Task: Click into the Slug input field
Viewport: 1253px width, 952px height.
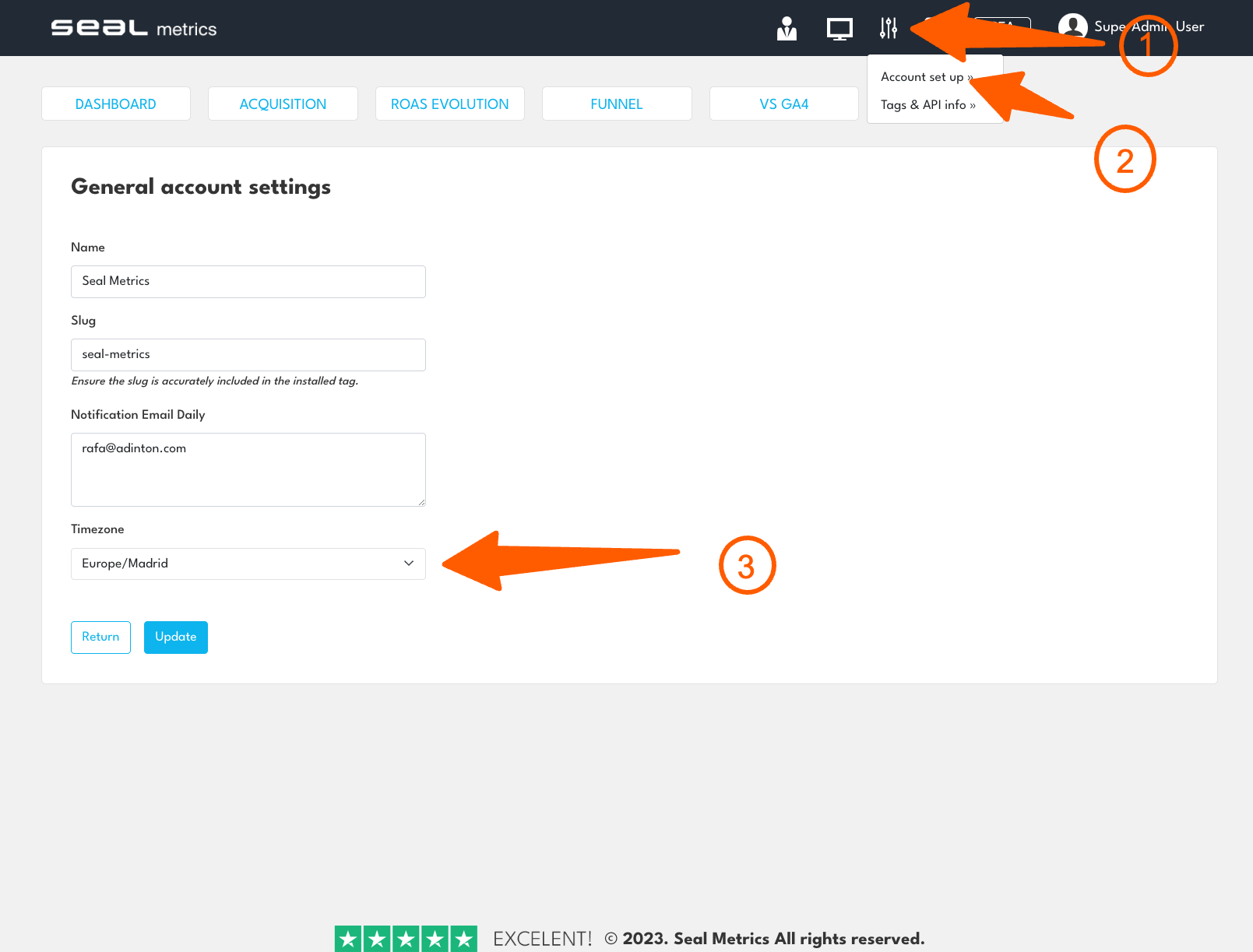Action: tap(248, 355)
